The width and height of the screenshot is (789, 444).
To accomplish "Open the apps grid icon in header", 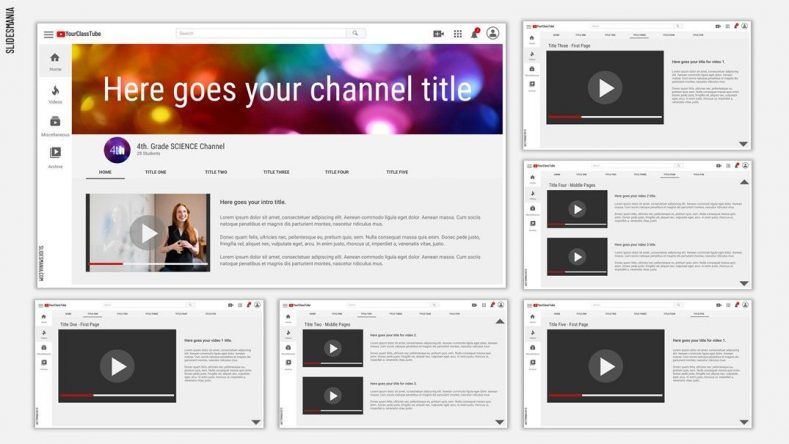I will click(458, 34).
